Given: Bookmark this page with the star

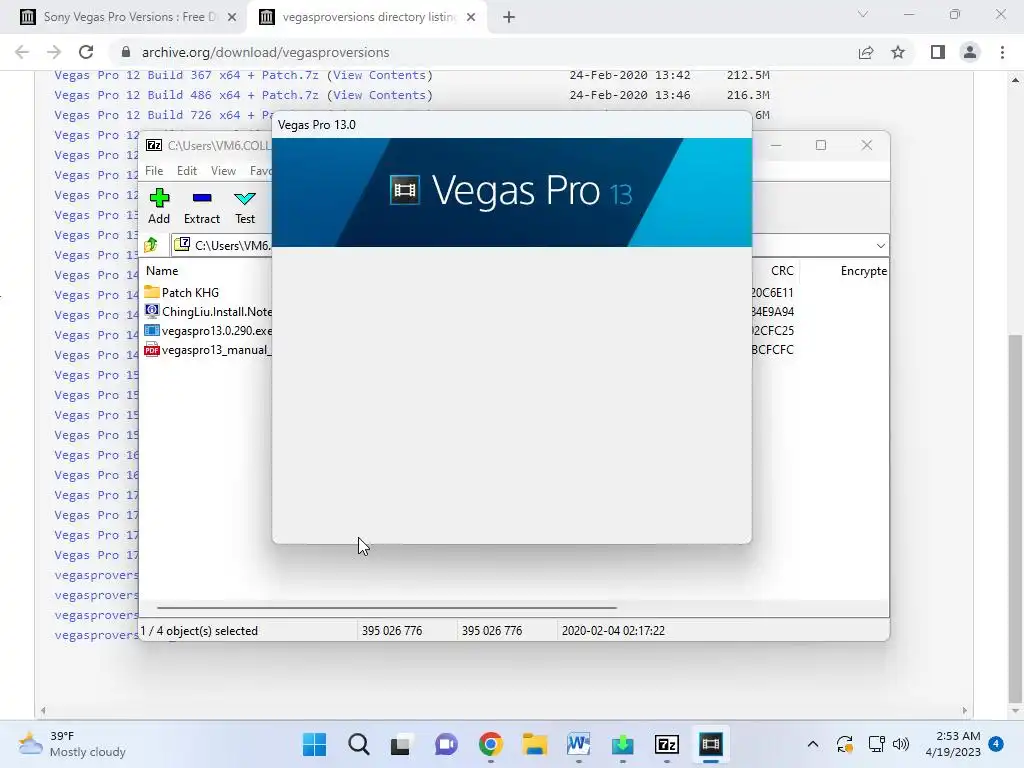Looking at the screenshot, I should (x=898, y=52).
